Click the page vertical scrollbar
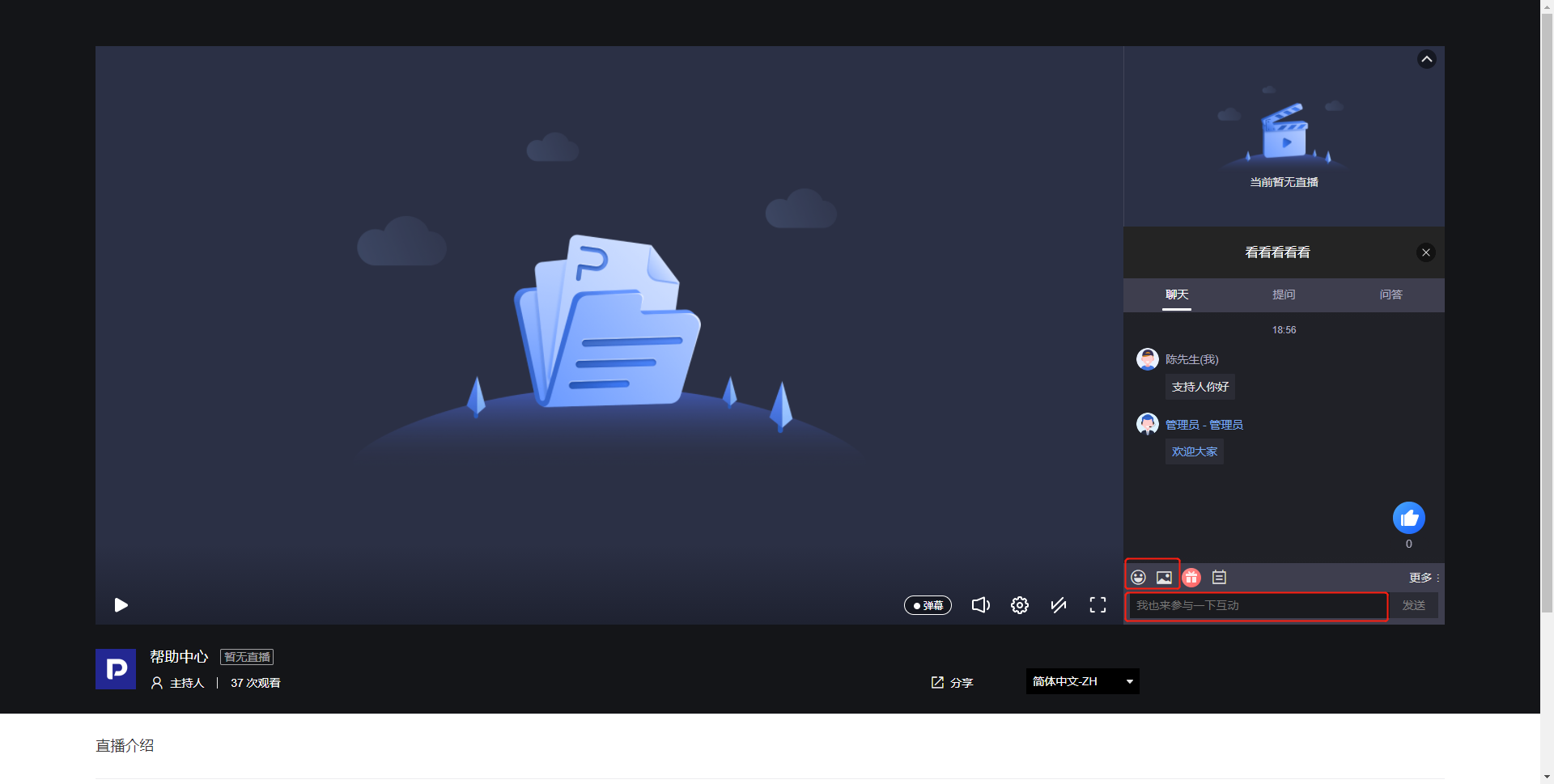The image size is (1554, 784). tap(1547, 314)
